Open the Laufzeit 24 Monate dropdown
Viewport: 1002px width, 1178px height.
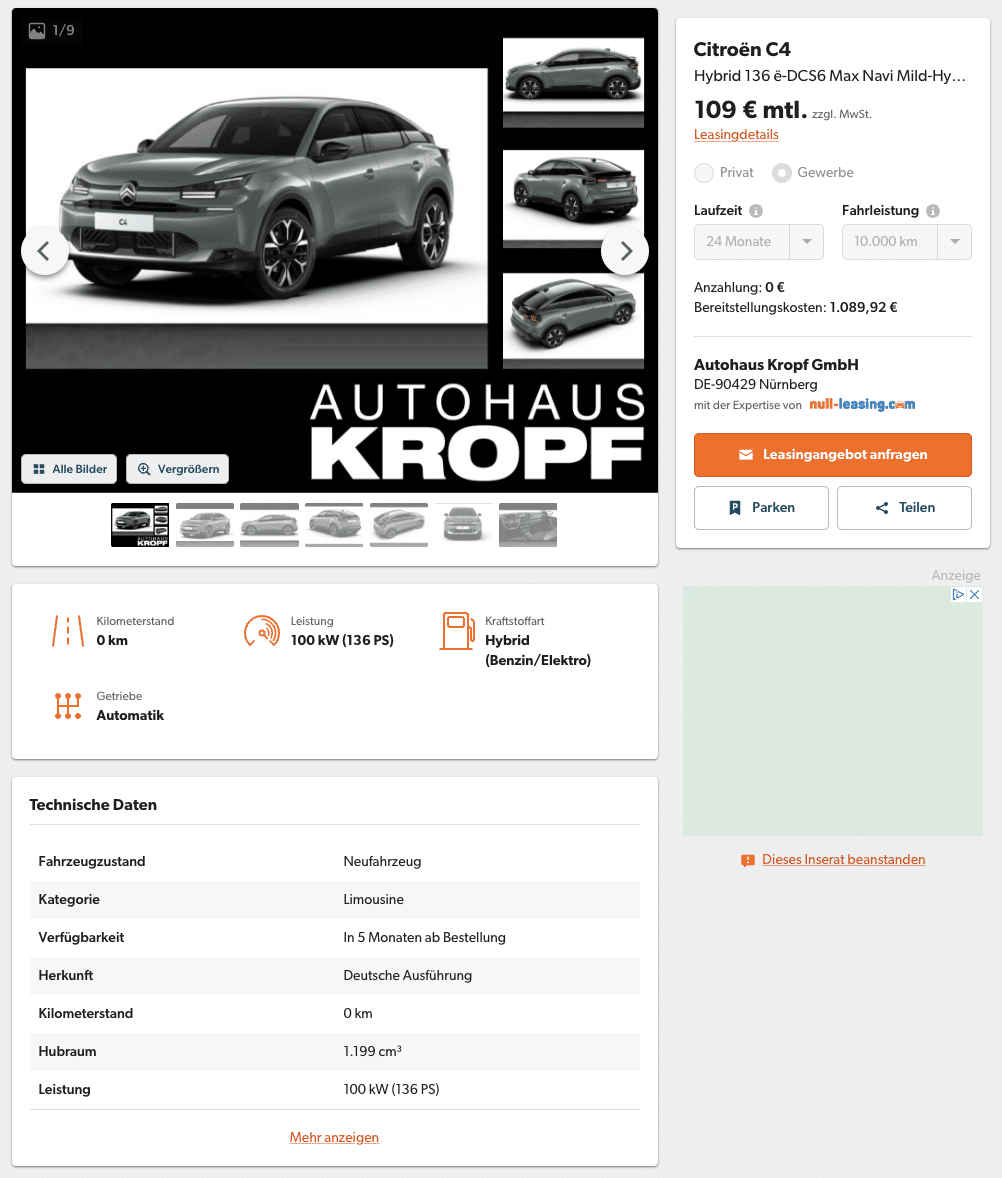(x=759, y=242)
